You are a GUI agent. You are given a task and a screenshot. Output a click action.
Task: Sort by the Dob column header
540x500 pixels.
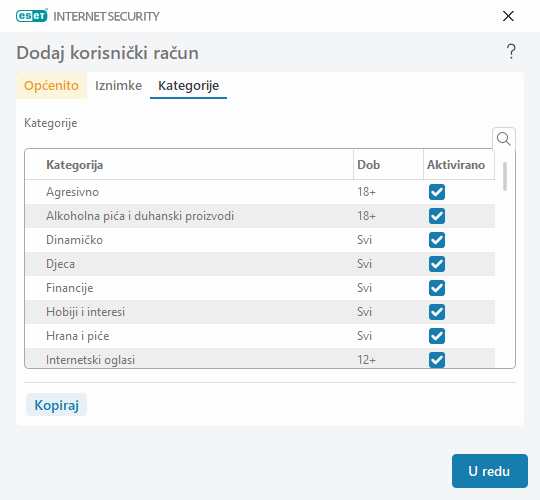(388, 165)
